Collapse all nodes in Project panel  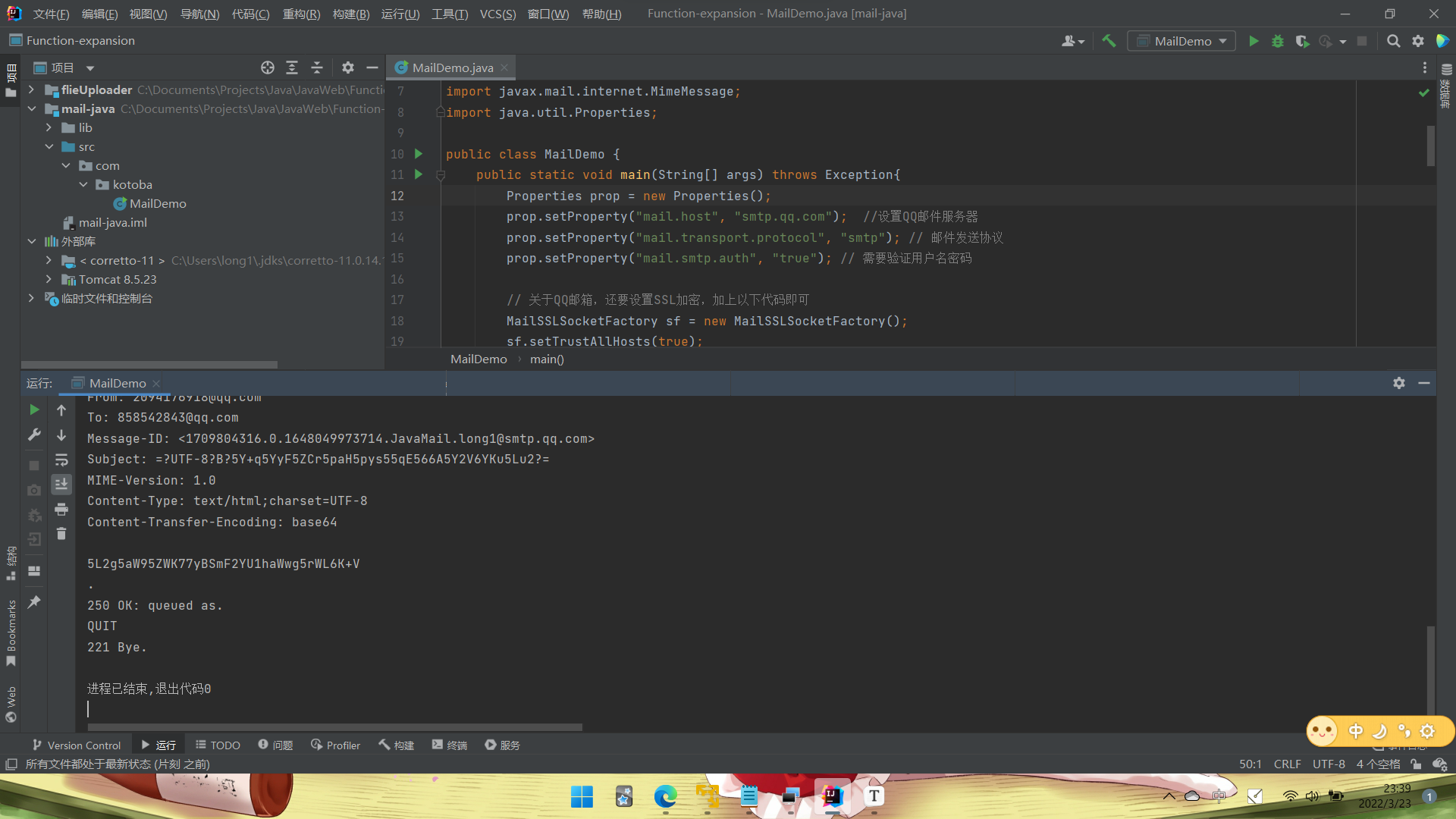click(316, 67)
